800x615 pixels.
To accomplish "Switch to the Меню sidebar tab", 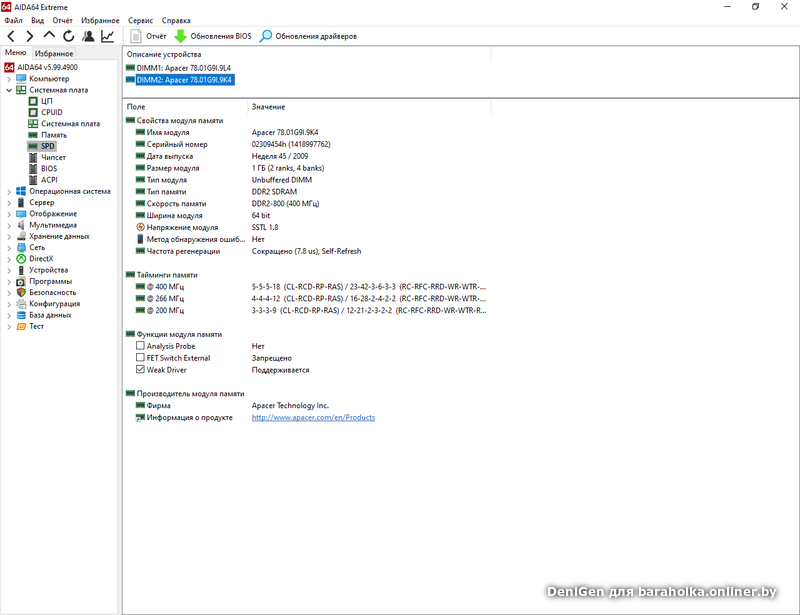I will pos(15,53).
